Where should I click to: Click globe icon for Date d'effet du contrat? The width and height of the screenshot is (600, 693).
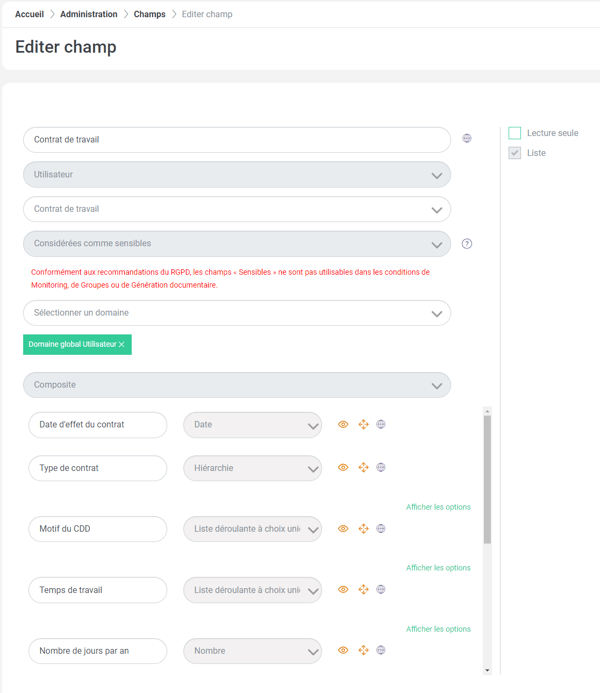380,424
